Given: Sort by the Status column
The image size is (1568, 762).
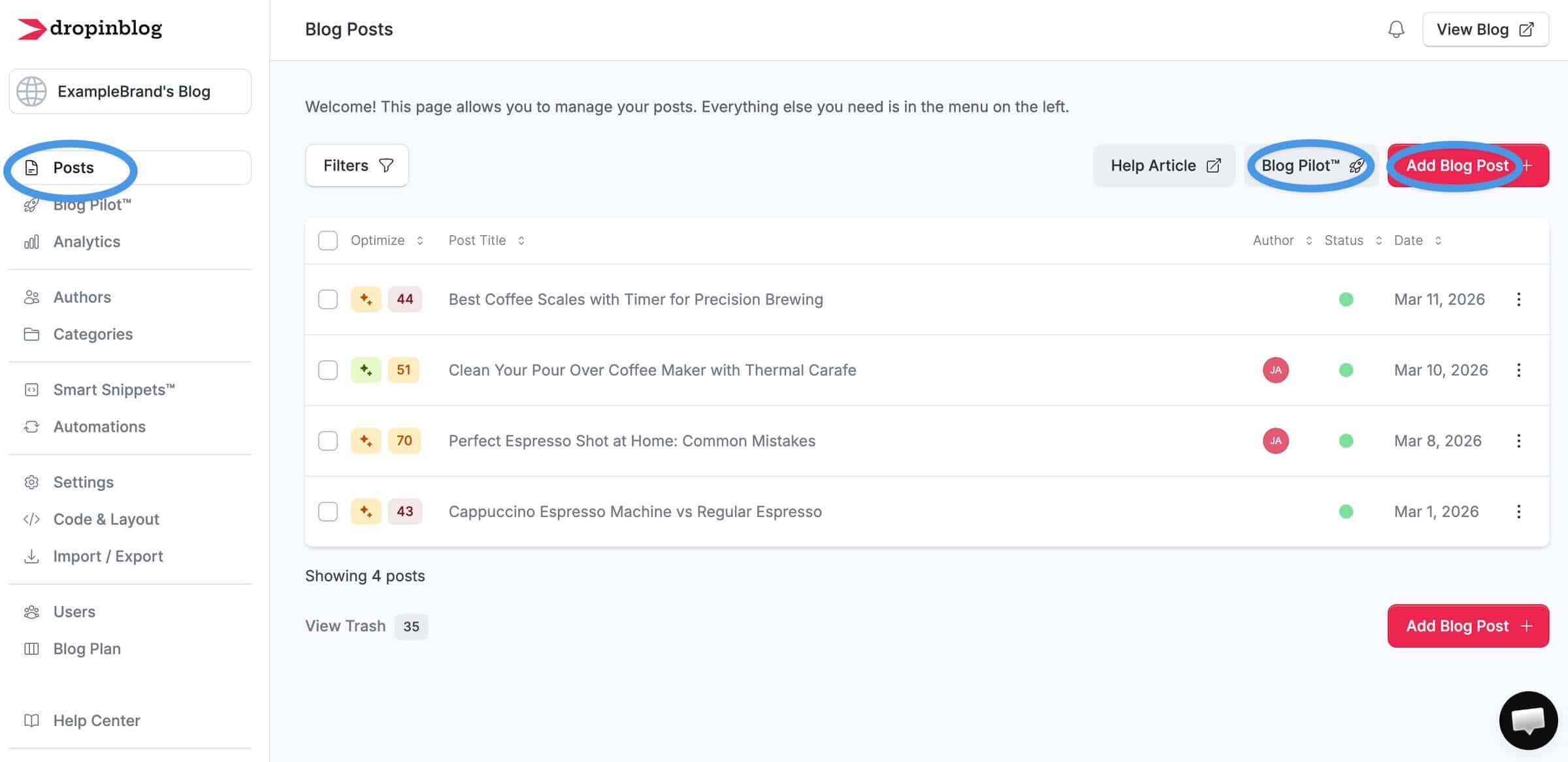Looking at the screenshot, I should (1353, 240).
